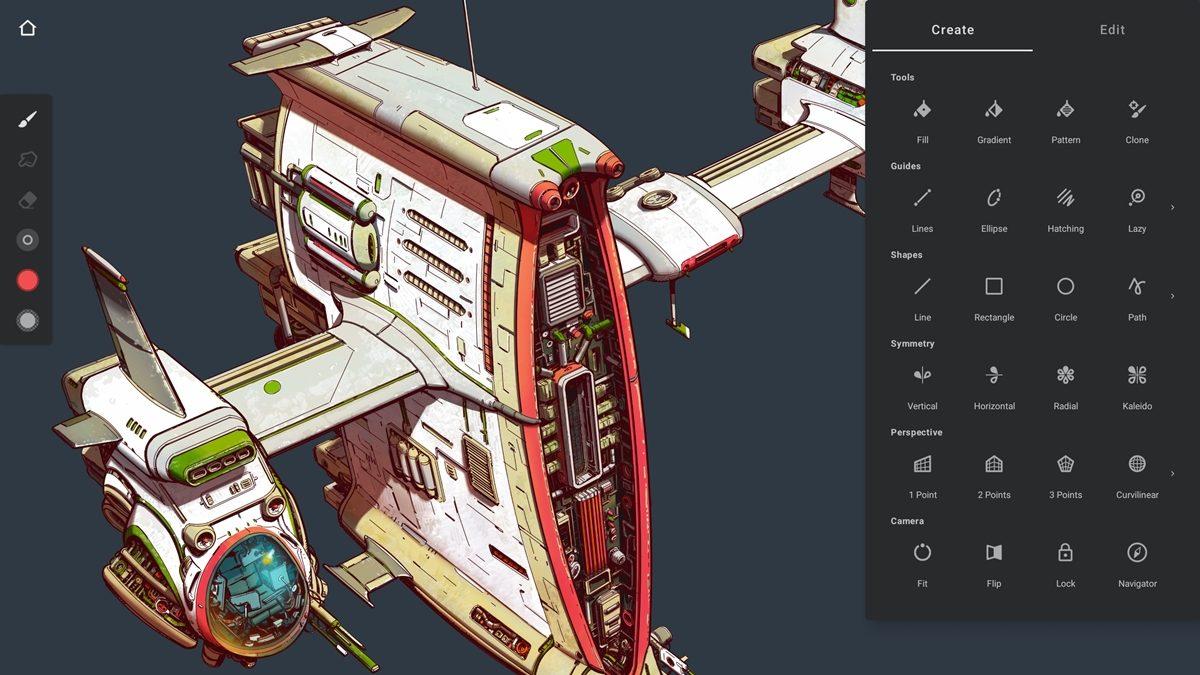The height and width of the screenshot is (675, 1200).
Task: Select the brush tool in left toolbar
Action: click(28, 120)
